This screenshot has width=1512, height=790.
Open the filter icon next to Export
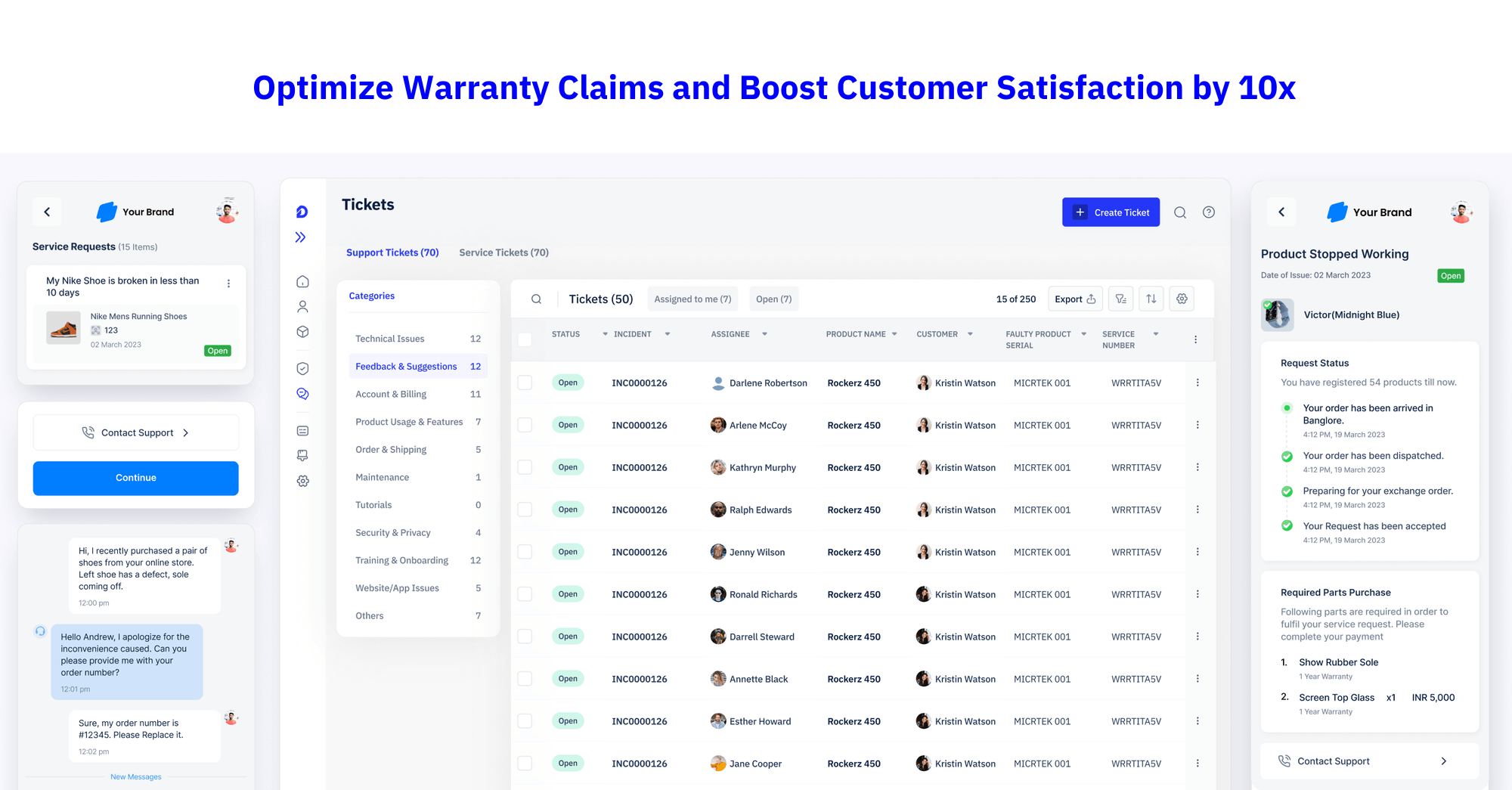1120,299
